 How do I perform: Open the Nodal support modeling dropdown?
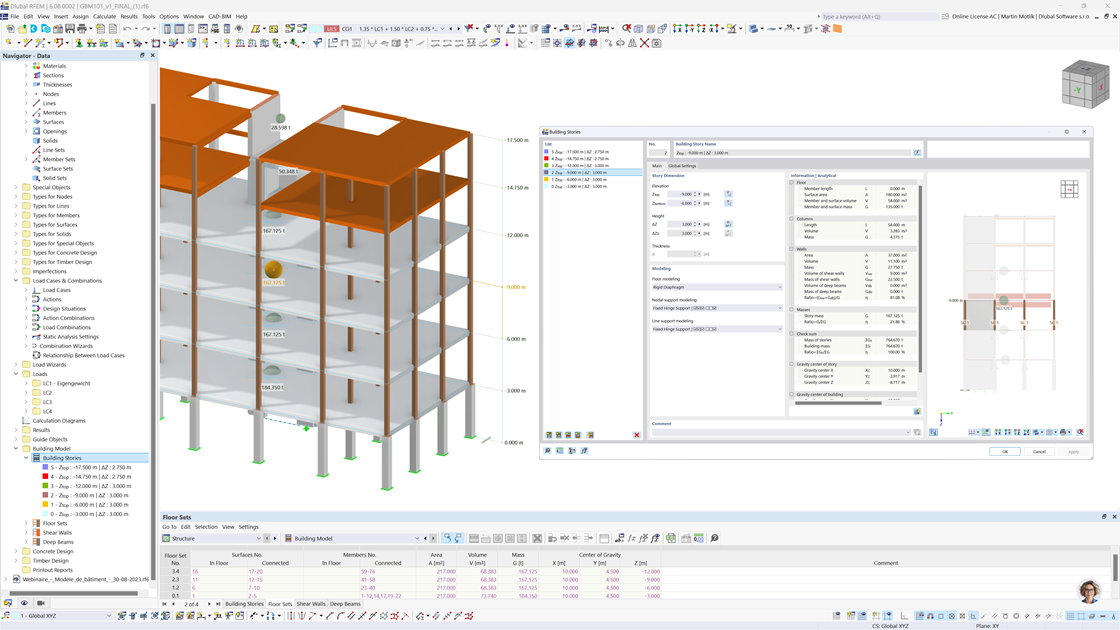pyautogui.click(x=780, y=308)
